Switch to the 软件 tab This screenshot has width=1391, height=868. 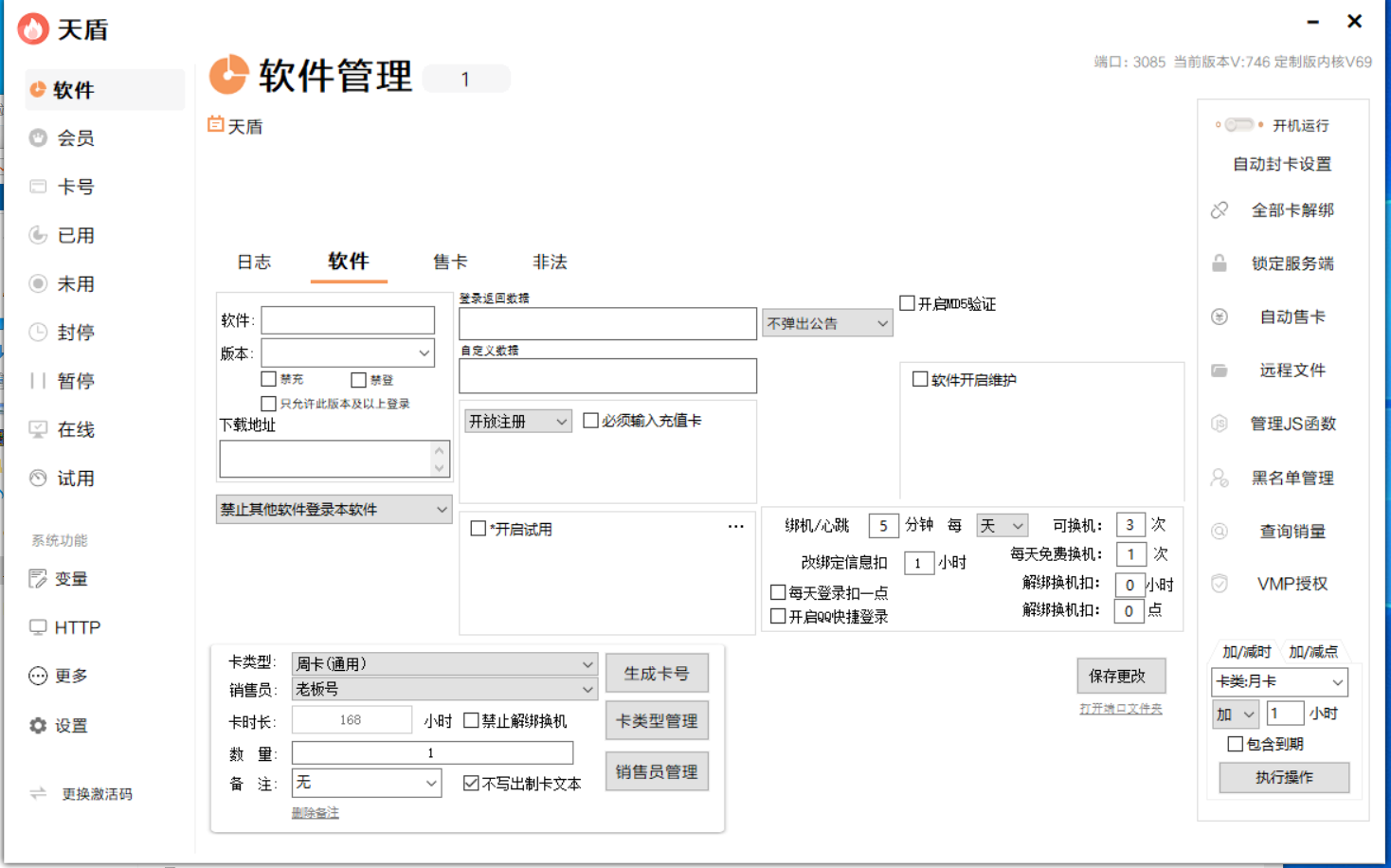(349, 262)
